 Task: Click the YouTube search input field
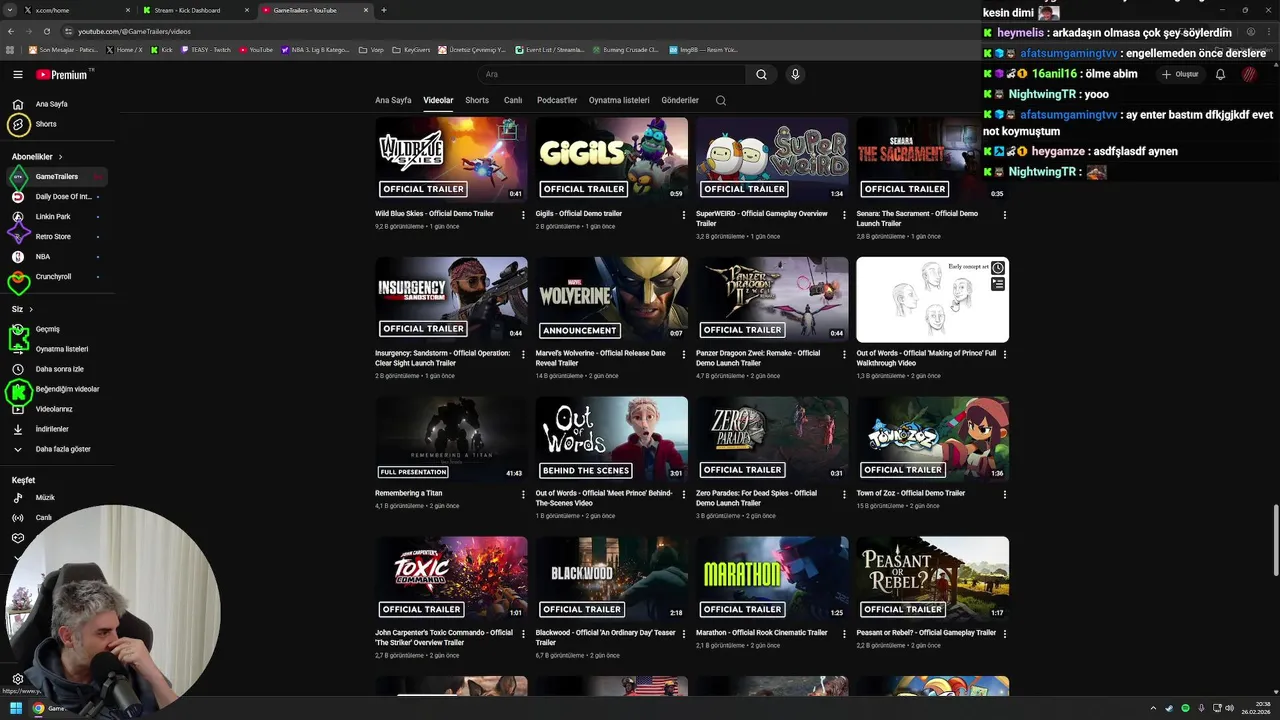(x=611, y=74)
